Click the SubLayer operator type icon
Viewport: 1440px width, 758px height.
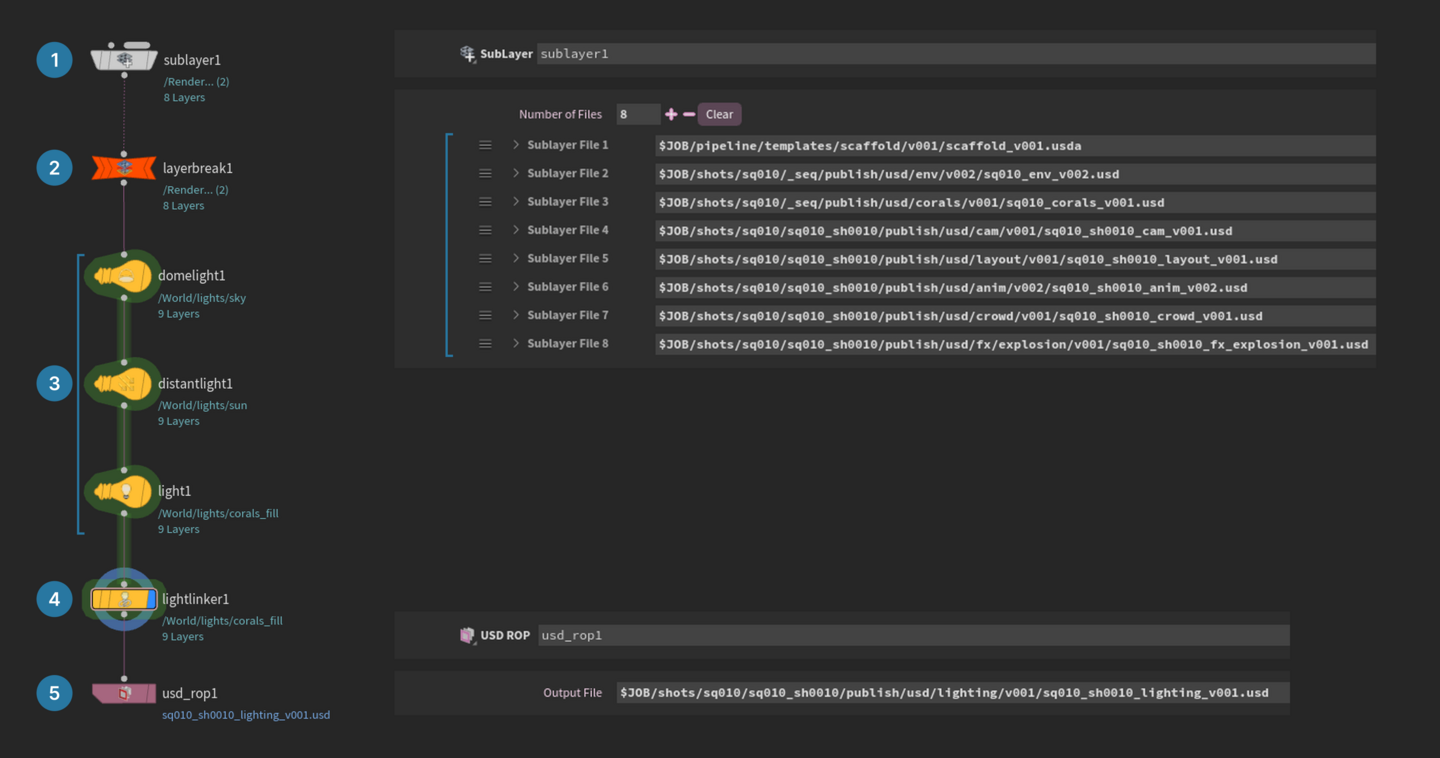[467, 54]
